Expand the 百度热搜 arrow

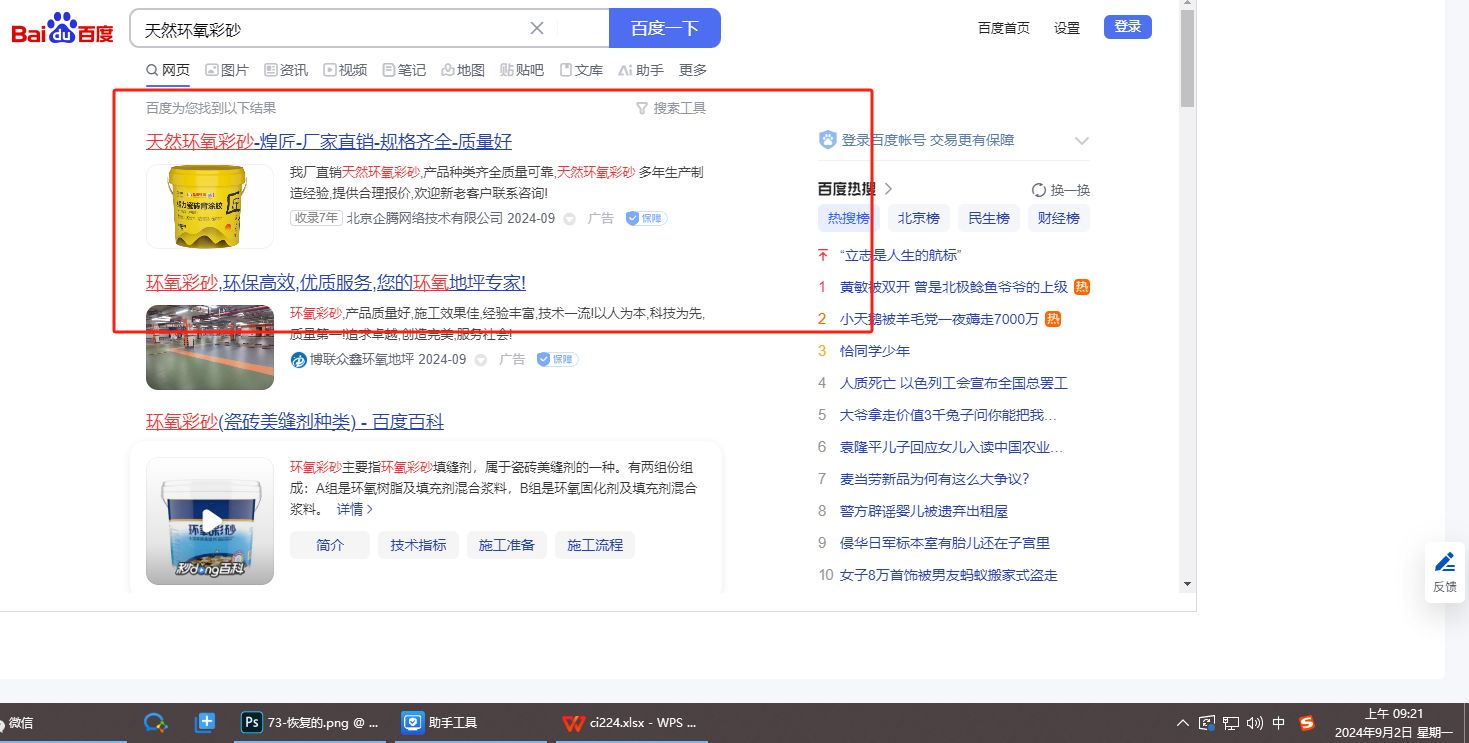coord(888,189)
